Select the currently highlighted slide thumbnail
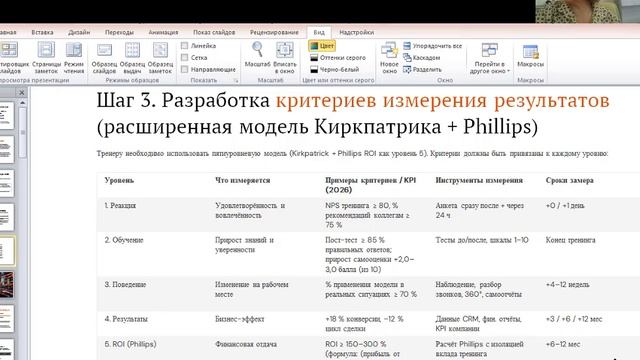Image resolution: width=640 pixels, height=360 pixels. (7, 251)
